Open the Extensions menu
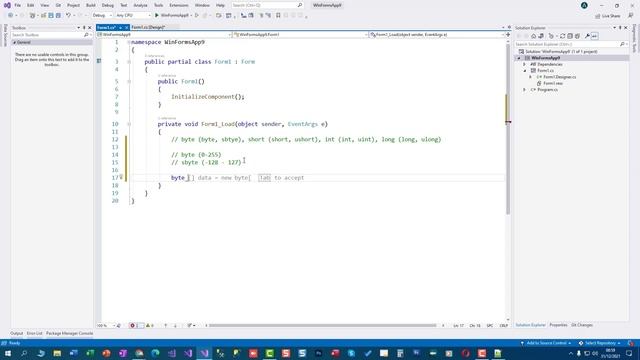The width and height of the screenshot is (640, 360). coord(179,5)
